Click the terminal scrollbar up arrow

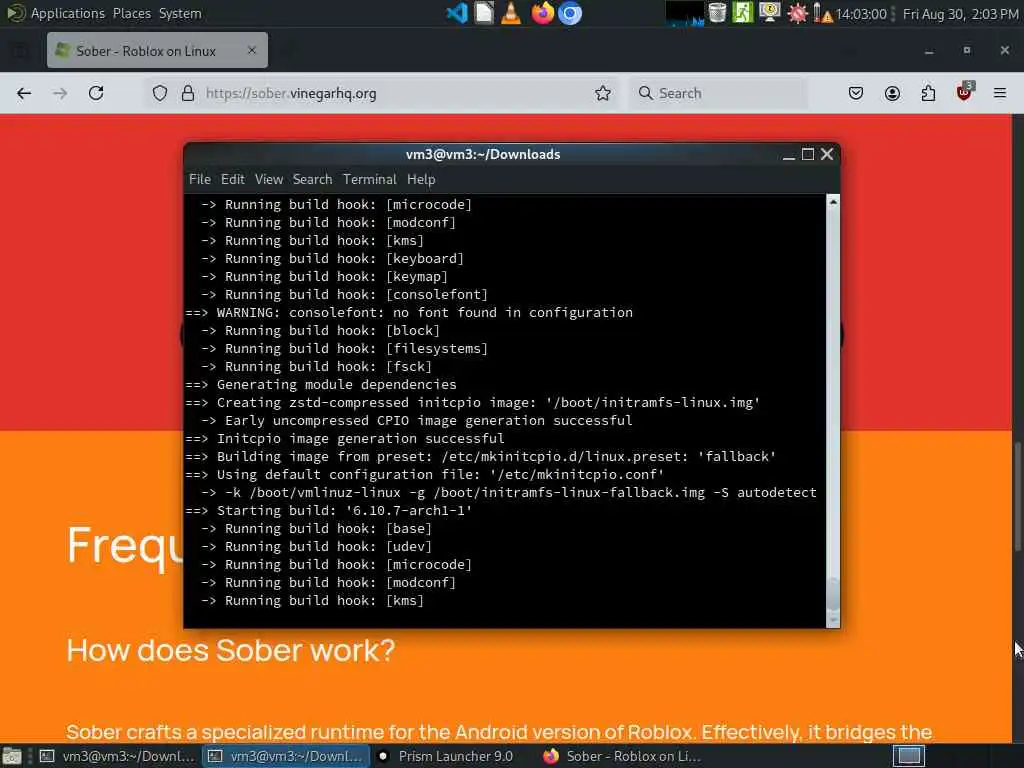pos(833,202)
